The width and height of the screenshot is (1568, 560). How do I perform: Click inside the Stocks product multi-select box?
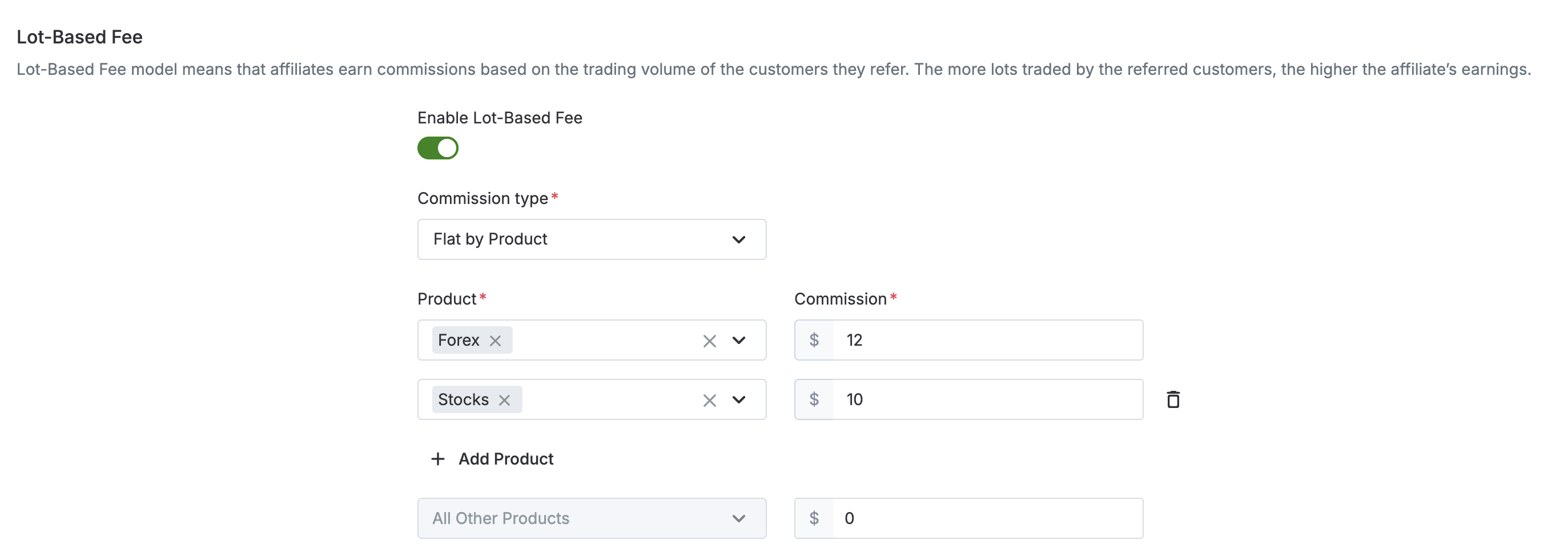point(609,400)
